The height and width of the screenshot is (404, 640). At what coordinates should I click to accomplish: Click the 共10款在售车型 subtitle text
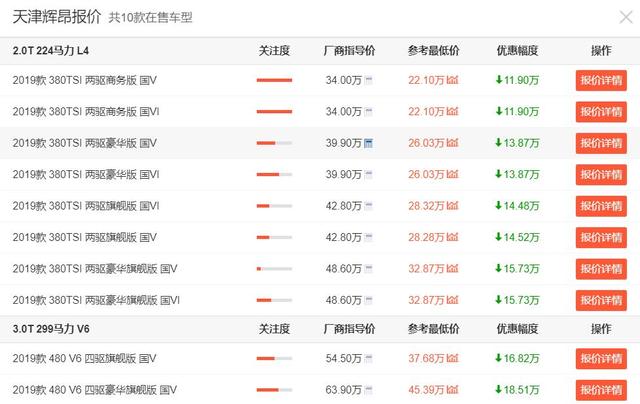150,18
